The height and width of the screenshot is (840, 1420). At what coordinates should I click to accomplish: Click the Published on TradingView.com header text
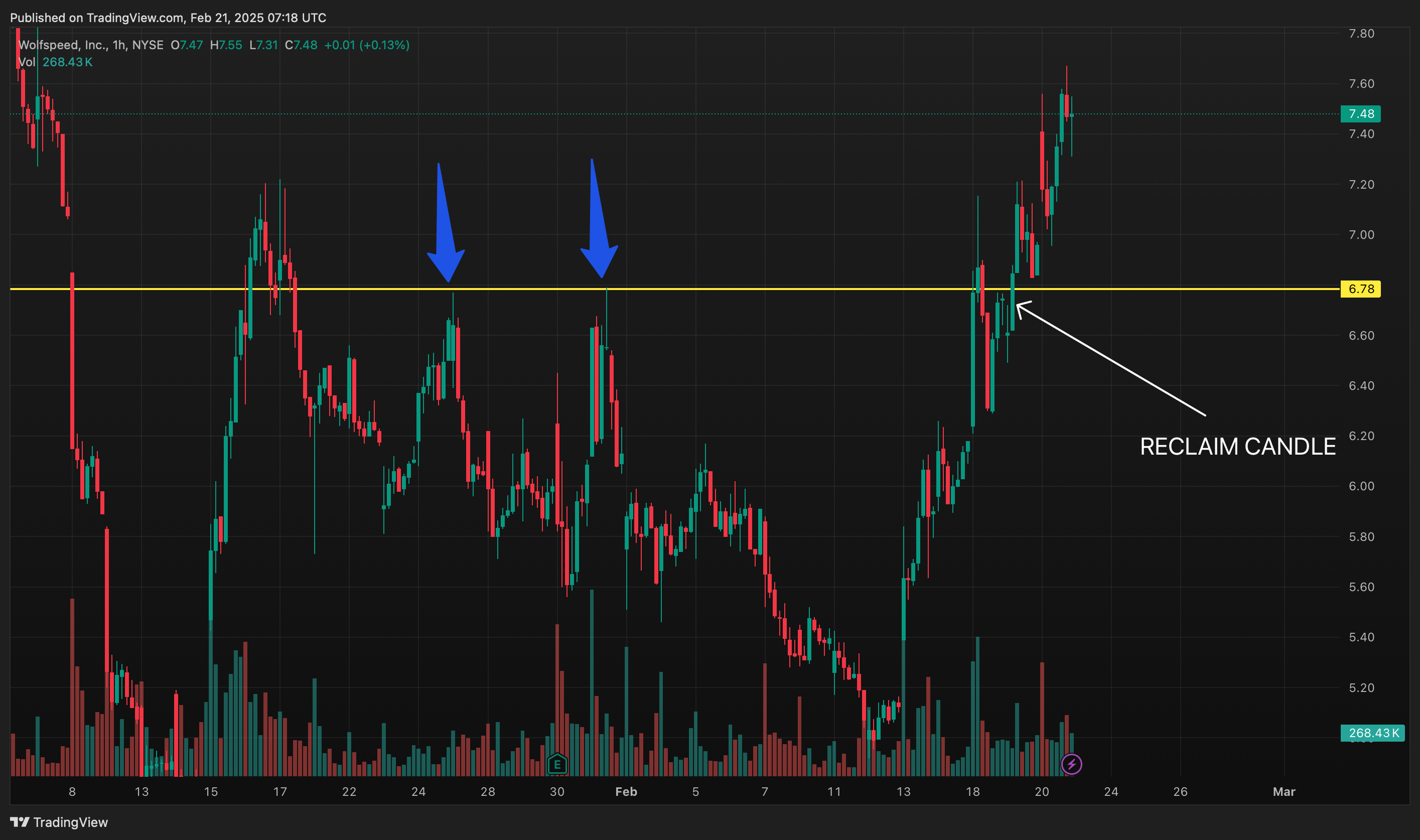(x=168, y=18)
